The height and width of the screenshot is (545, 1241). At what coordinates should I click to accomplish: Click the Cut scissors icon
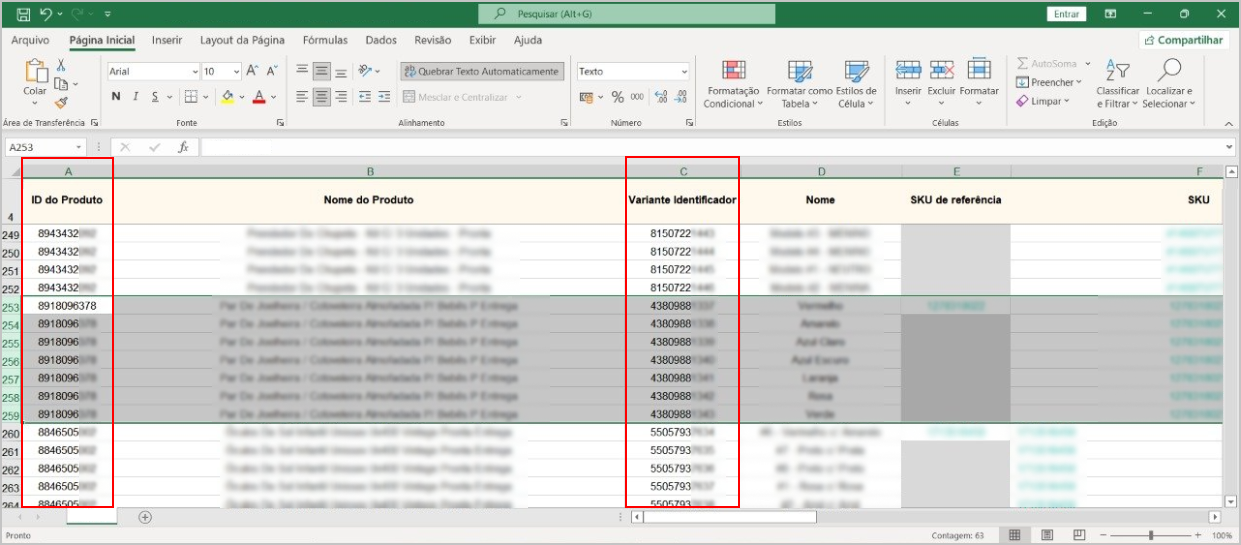click(61, 65)
